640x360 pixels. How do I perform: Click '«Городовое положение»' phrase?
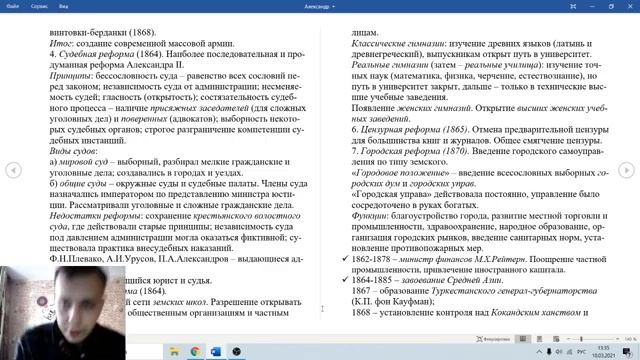(400, 173)
